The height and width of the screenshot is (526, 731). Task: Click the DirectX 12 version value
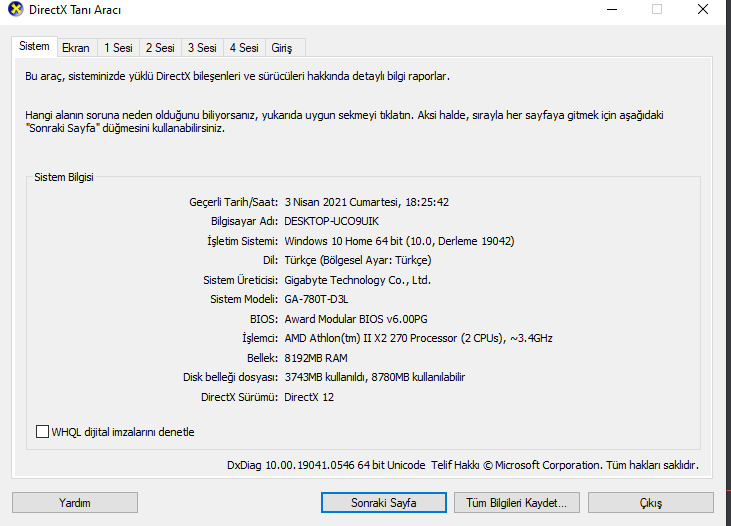coord(309,397)
